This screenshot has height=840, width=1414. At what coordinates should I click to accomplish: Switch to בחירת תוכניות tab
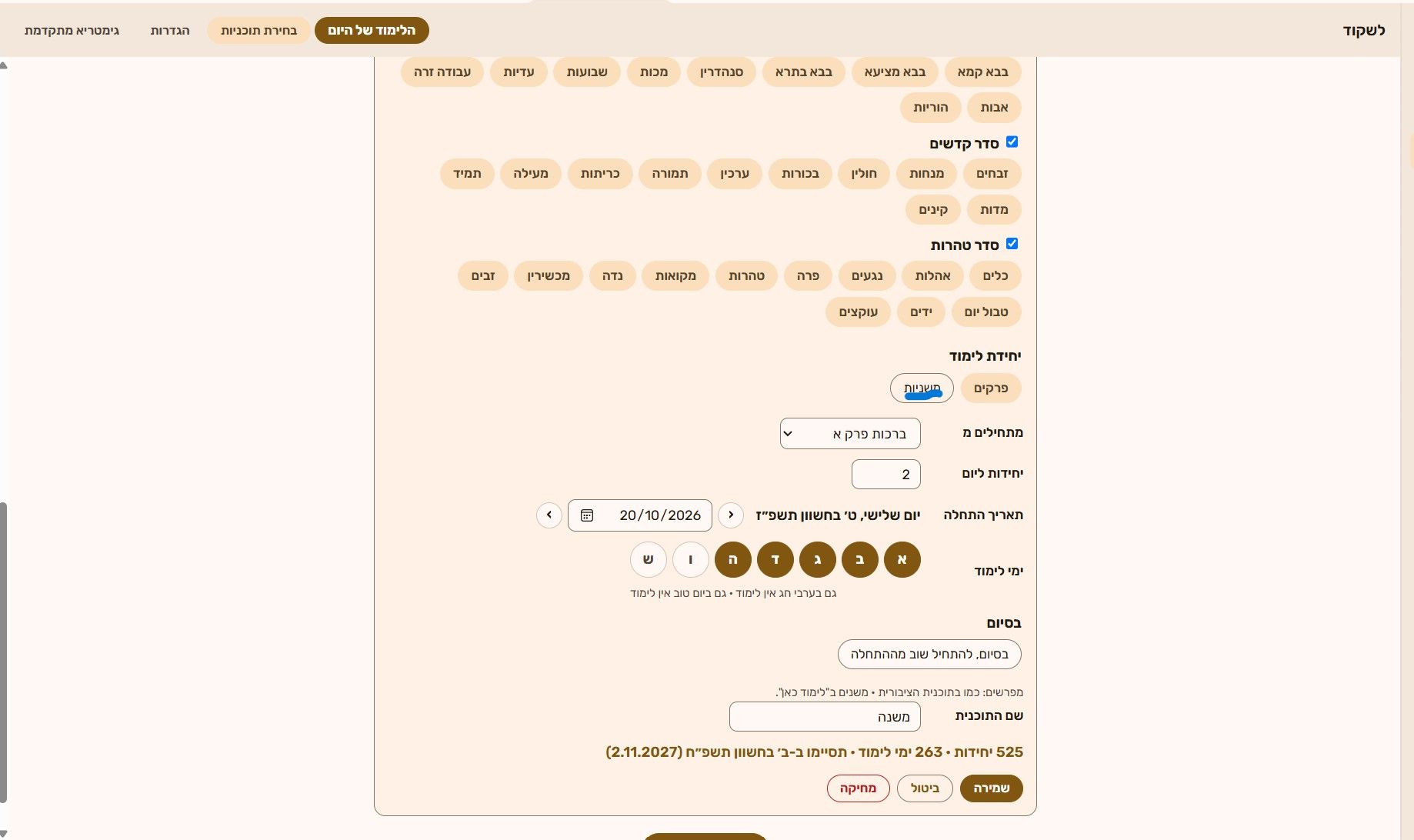pos(258,31)
